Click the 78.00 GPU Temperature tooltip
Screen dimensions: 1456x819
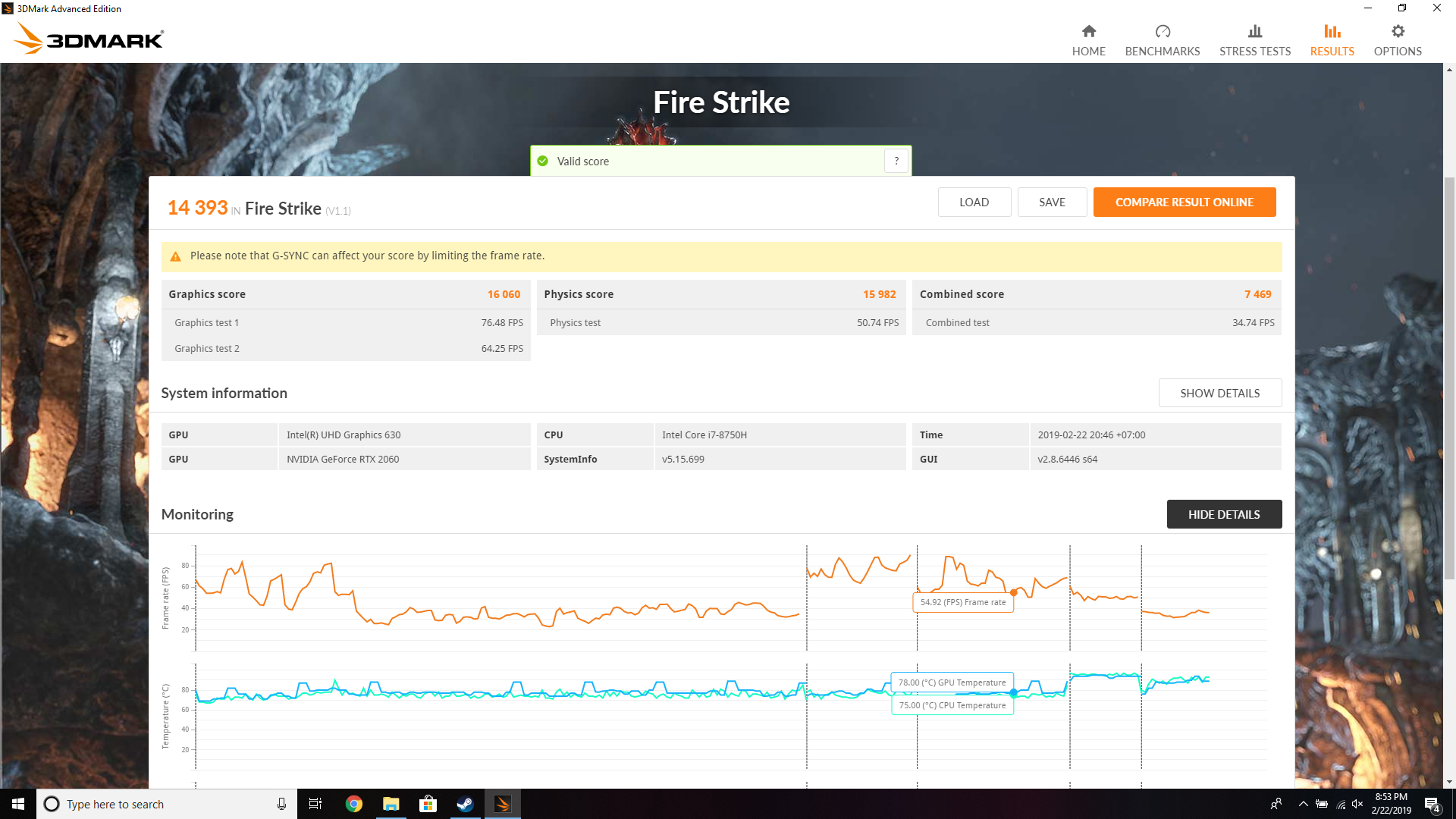(x=952, y=682)
